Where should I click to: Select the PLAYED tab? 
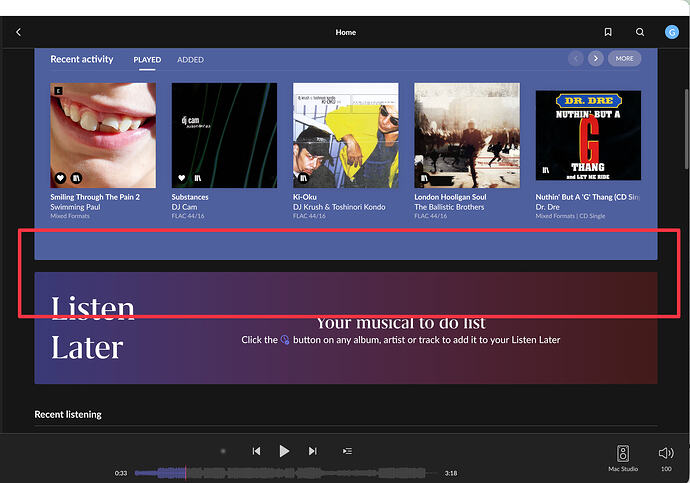[147, 60]
